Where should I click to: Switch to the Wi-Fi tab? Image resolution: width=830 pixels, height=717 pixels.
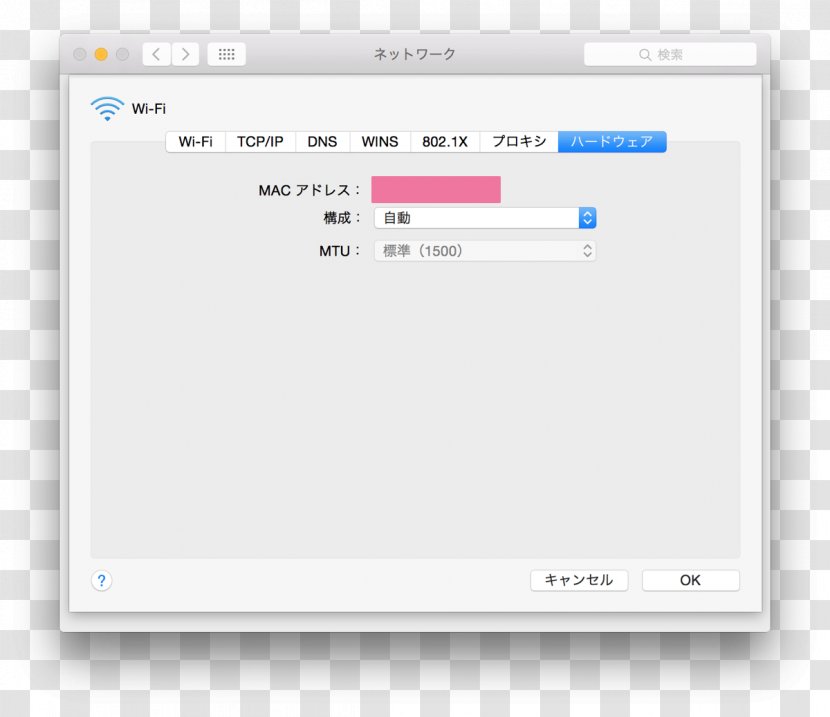click(x=195, y=142)
